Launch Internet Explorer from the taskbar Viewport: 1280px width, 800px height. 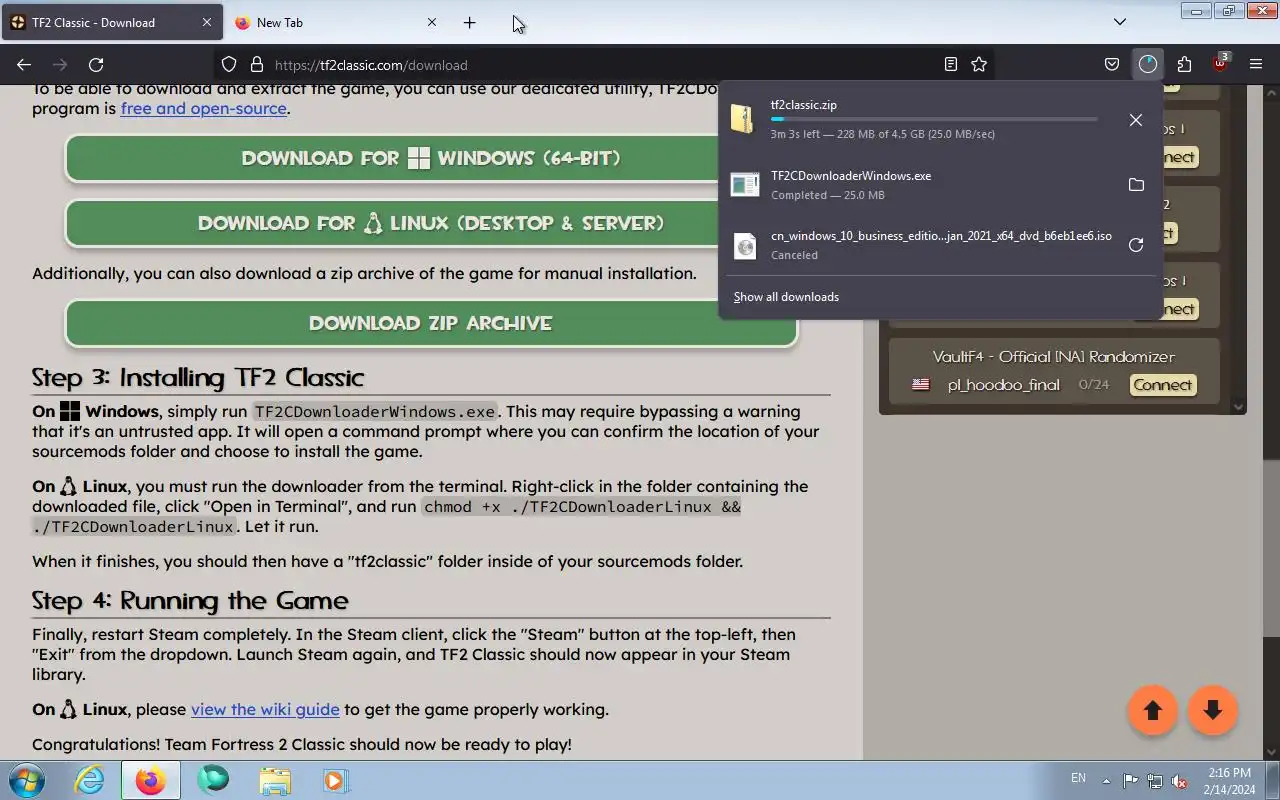click(90, 780)
